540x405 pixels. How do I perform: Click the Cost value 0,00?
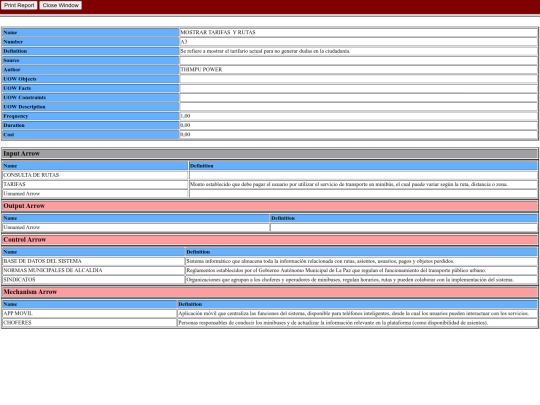coord(185,135)
